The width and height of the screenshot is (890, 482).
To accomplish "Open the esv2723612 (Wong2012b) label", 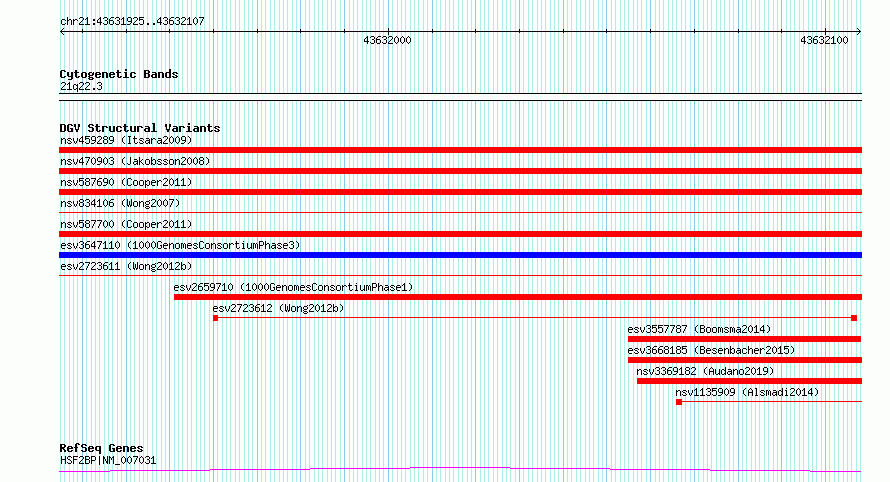I will (x=278, y=308).
